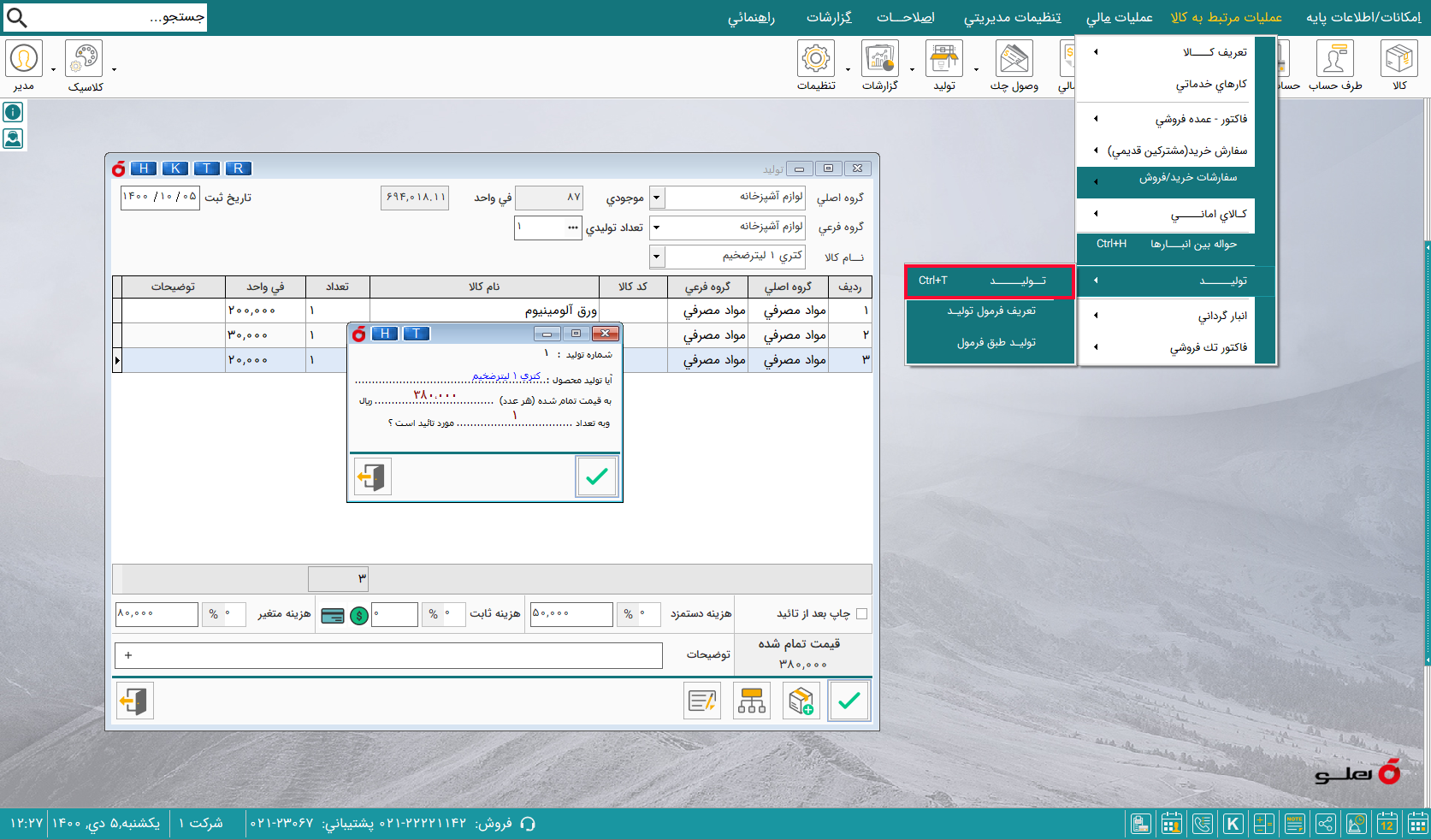Image resolution: width=1431 pixels, height=840 pixels.
Task: Enable the 'چاپ بعد از تائید' checkbox
Action: 861,613
